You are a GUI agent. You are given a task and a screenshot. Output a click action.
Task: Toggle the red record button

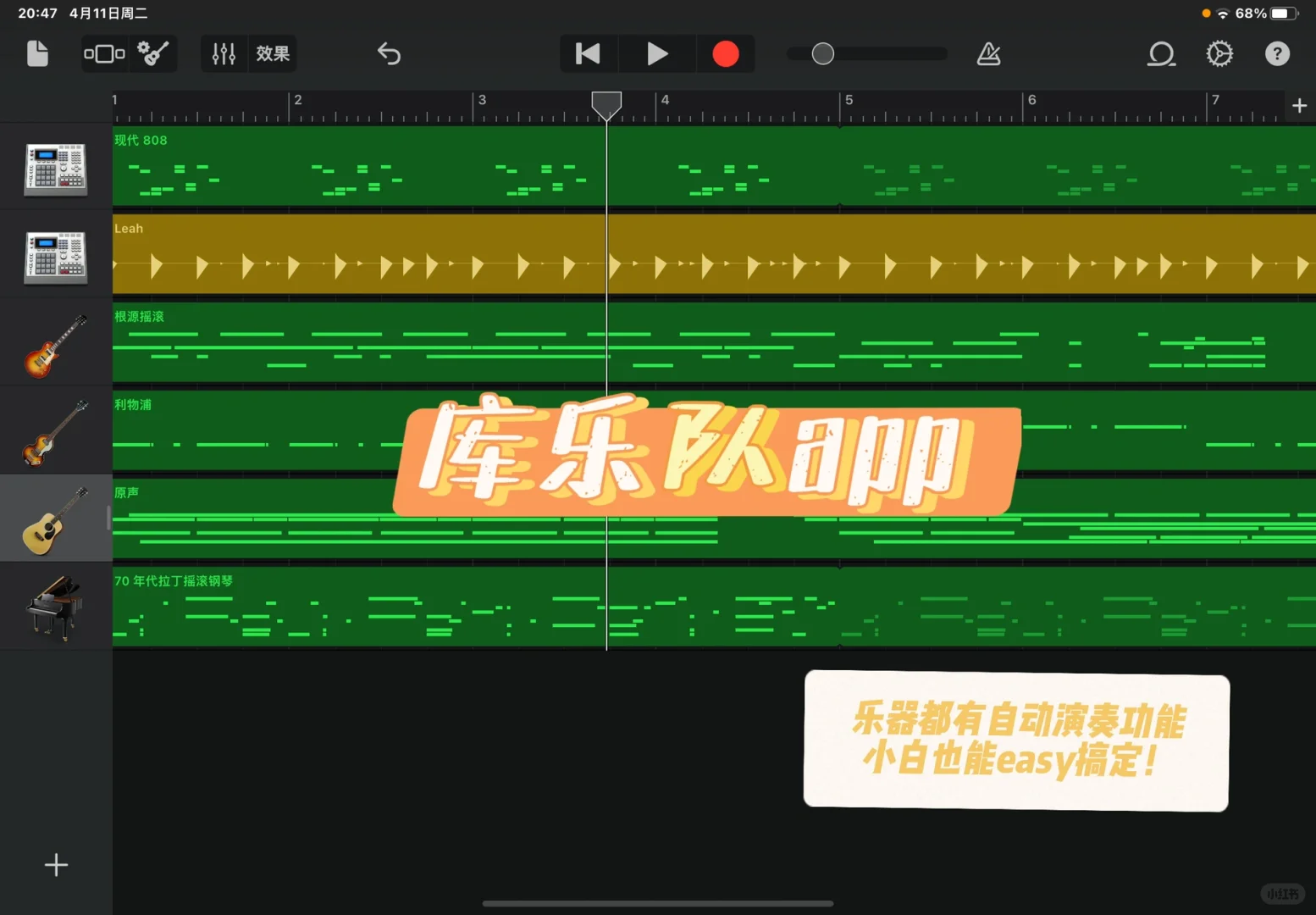coord(725,53)
